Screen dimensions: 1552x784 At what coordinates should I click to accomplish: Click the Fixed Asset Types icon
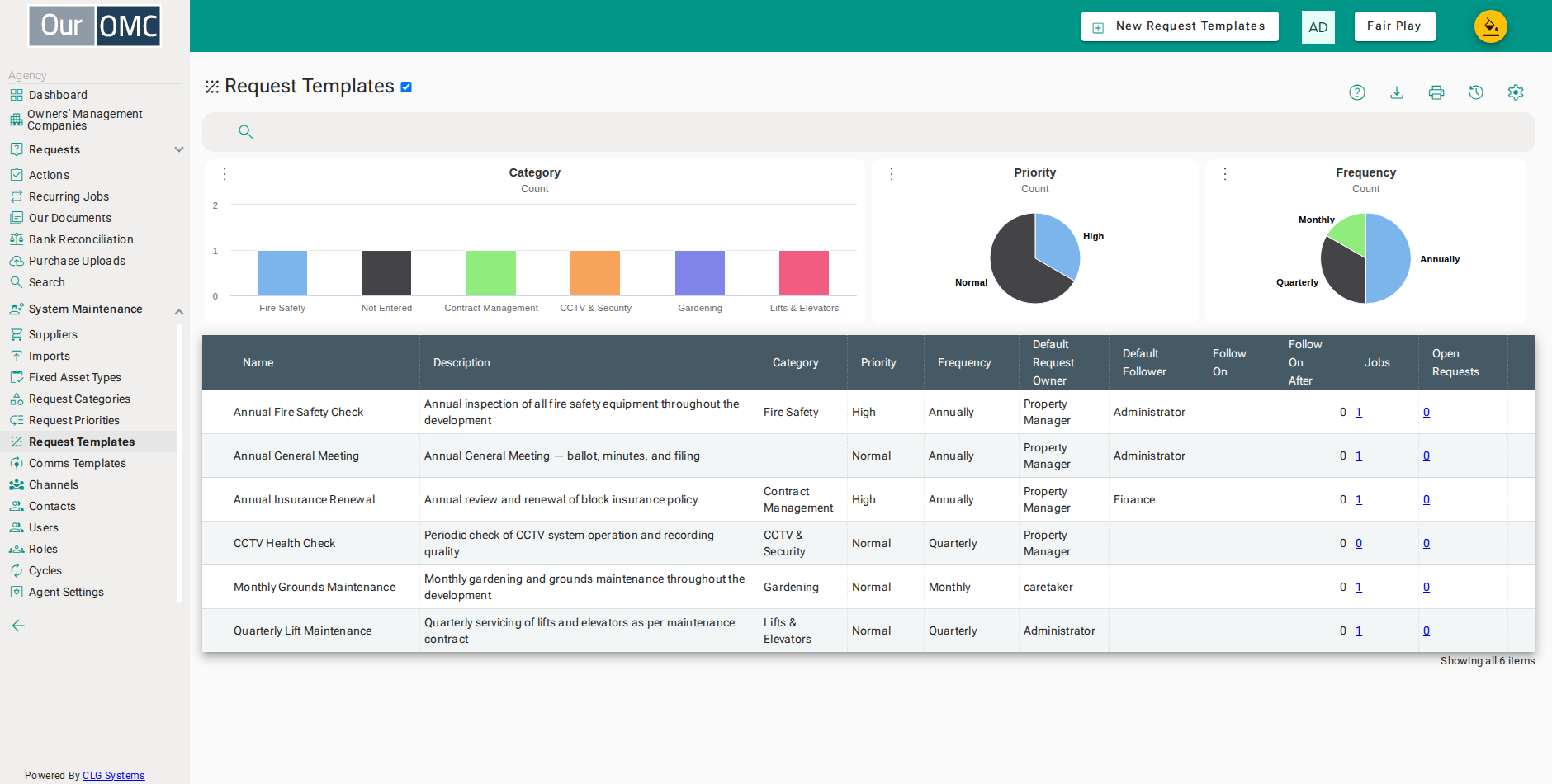coord(17,377)
